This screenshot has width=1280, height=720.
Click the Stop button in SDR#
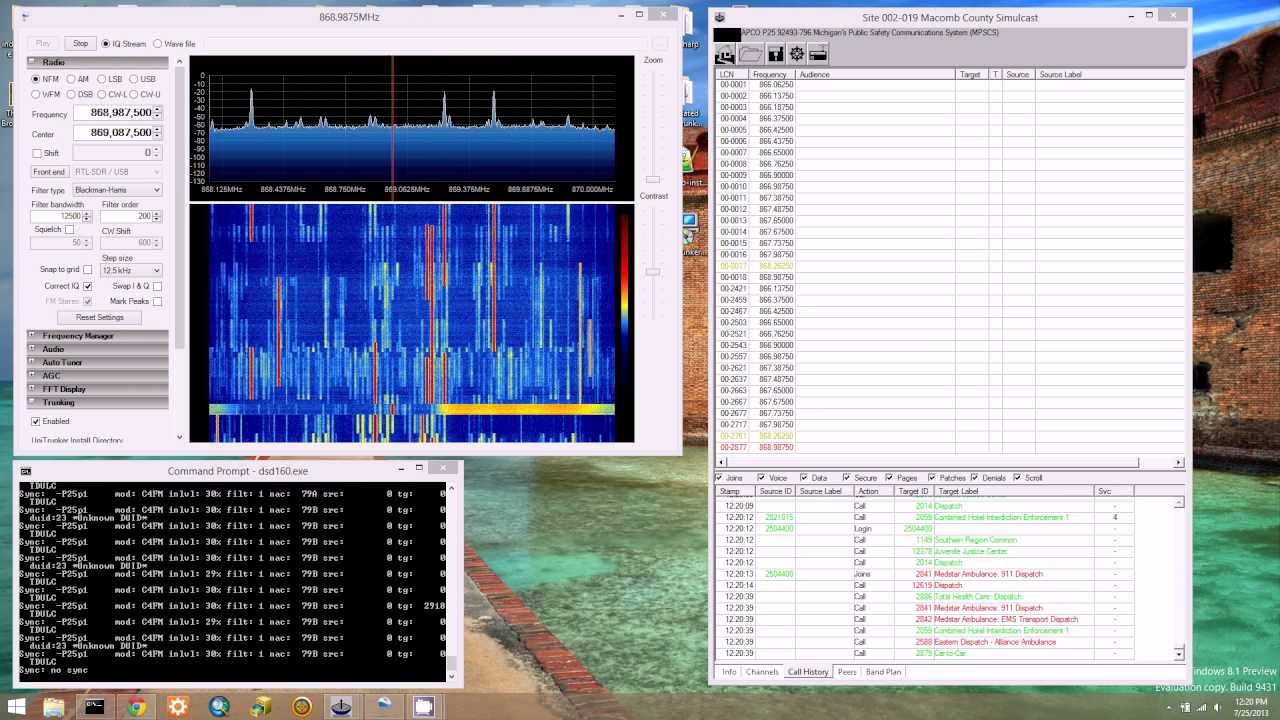point(80,44)
